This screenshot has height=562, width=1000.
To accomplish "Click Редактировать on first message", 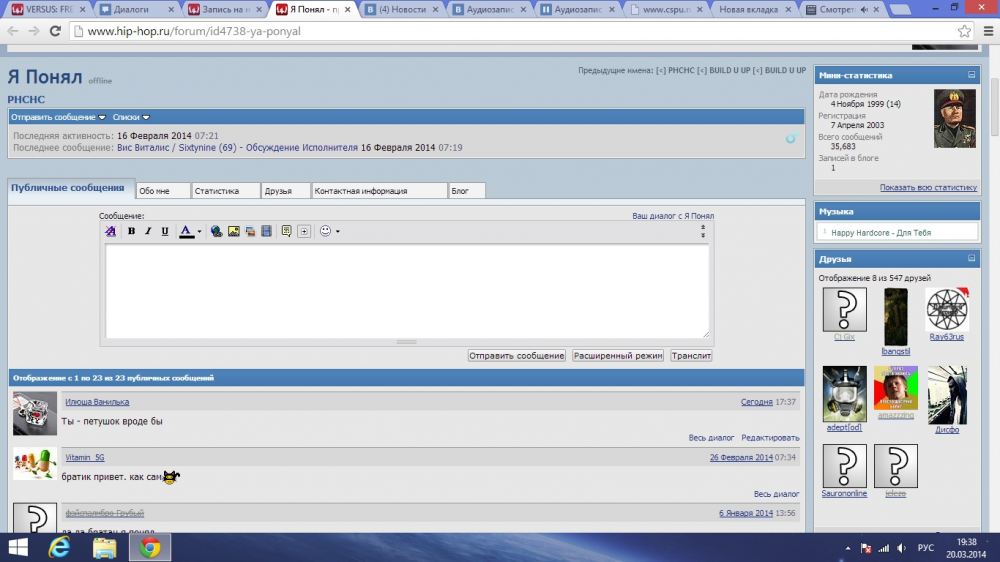I will pos(770,438).
